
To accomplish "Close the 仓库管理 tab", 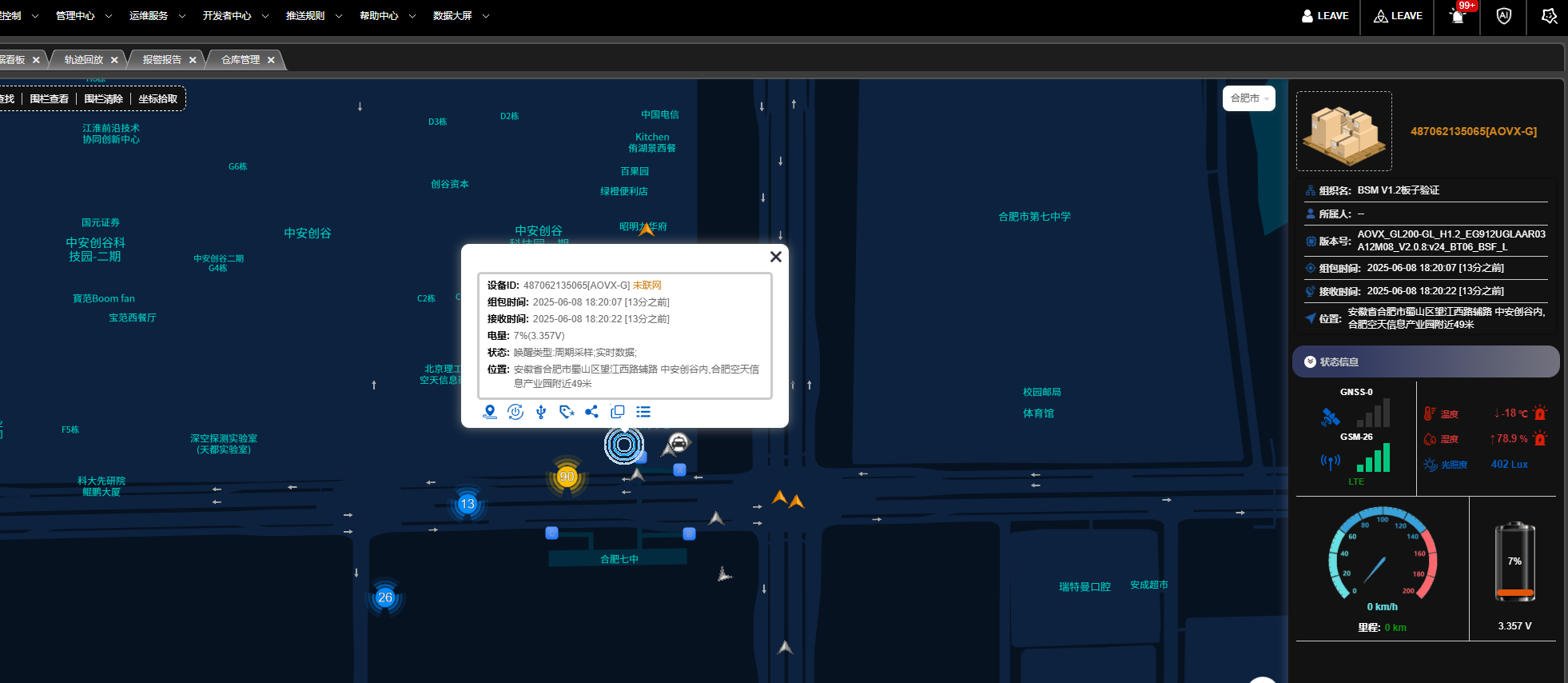I will coord(271,60).
